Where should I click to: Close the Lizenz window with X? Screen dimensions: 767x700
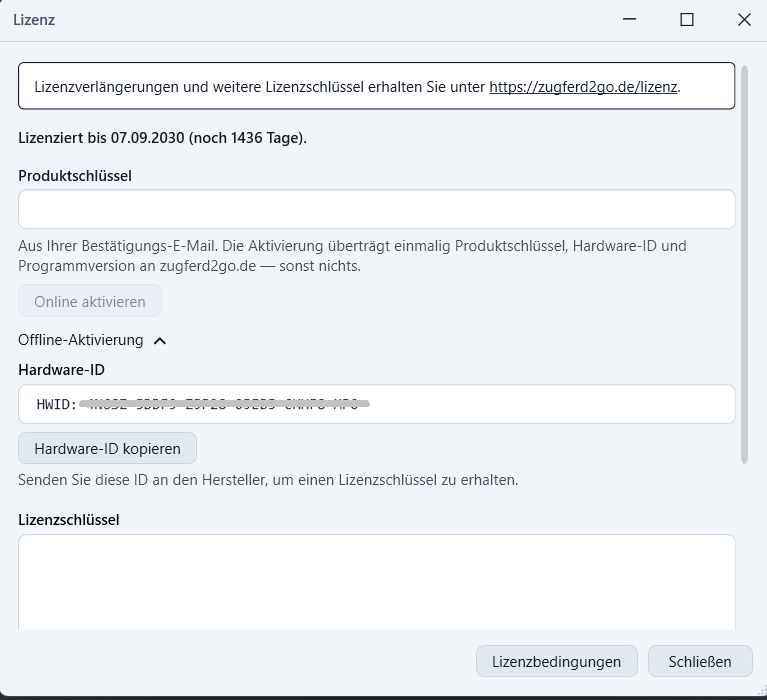[x=744, y=20]
